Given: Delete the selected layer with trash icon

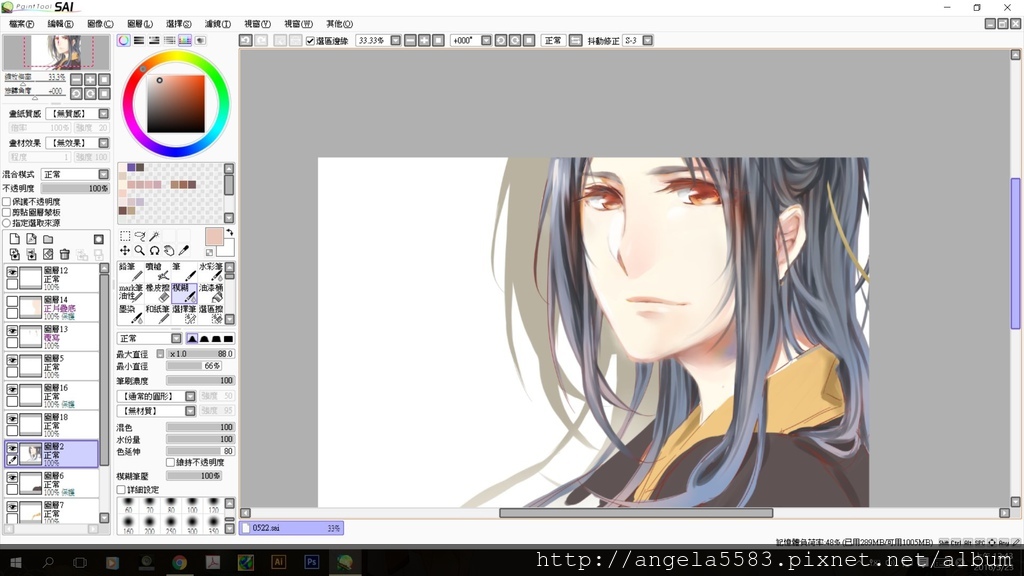Looking at the screenshot, I should (x=65, y=254).
